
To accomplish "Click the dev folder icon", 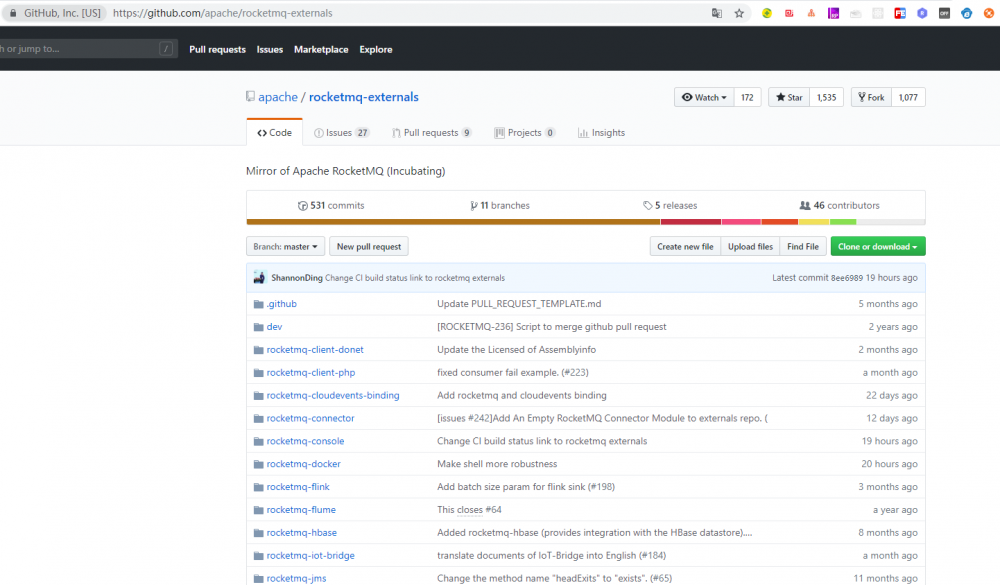I will (x=258, y=327).
